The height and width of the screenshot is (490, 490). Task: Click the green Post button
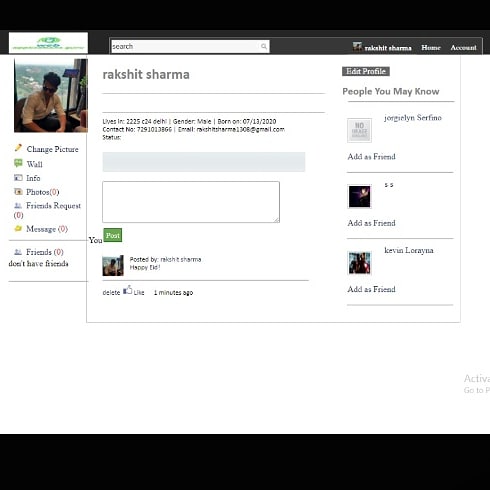coord(113,235)
